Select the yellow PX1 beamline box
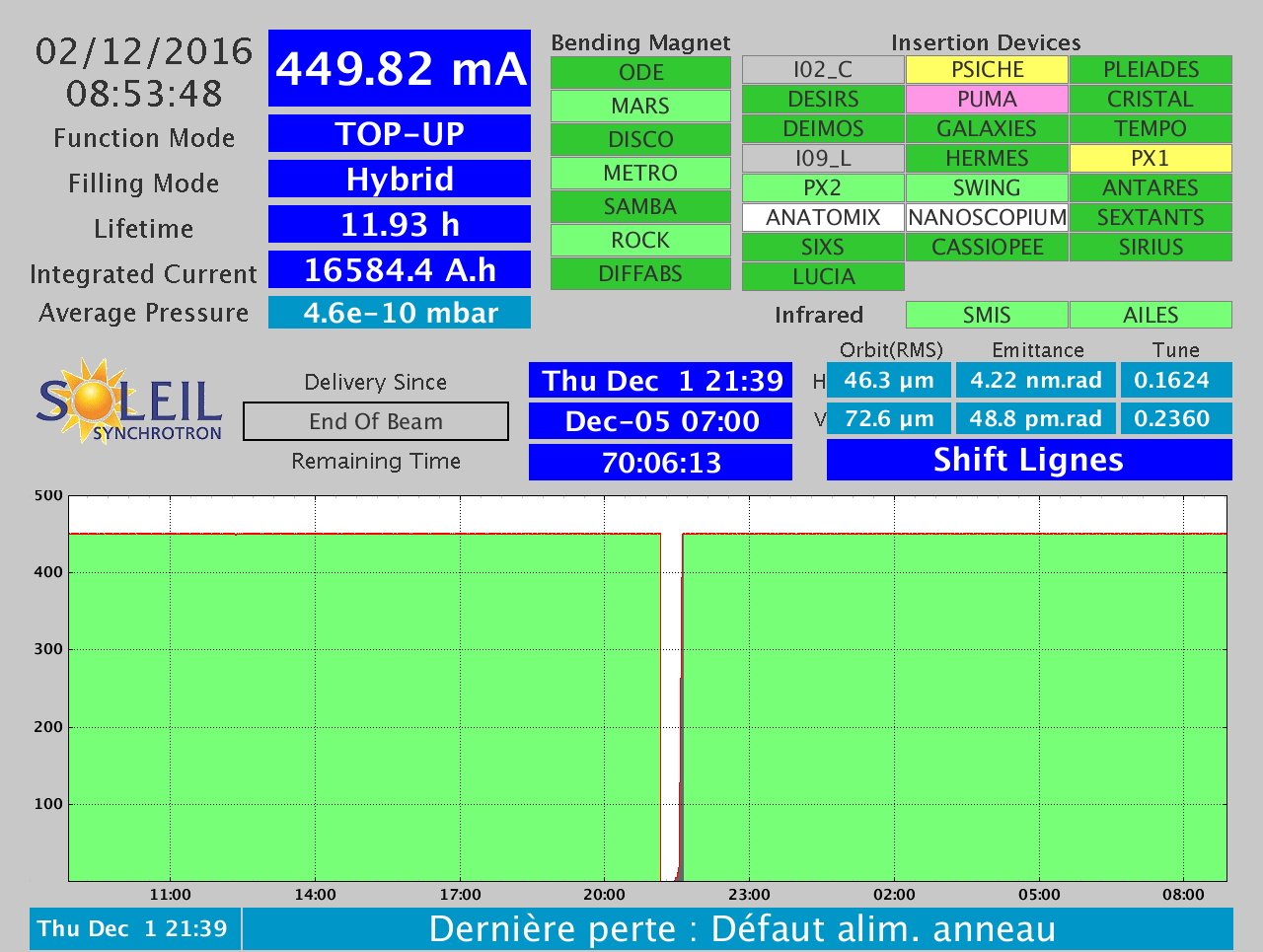Image resolution: width=1263 pixels, height=952 pixels. (x=1151, y=158)
